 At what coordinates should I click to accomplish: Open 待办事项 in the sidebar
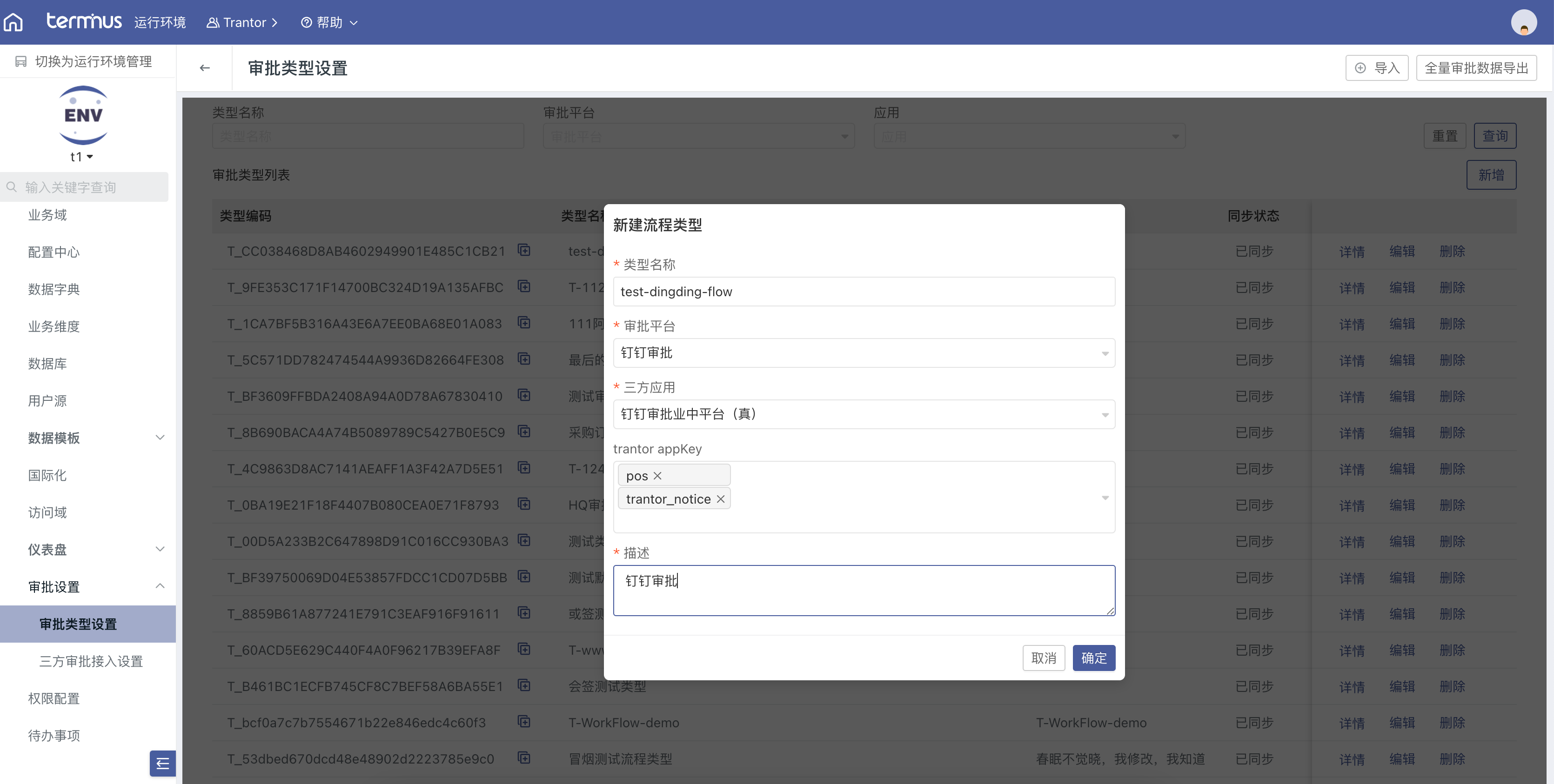[x=54, y=736]
